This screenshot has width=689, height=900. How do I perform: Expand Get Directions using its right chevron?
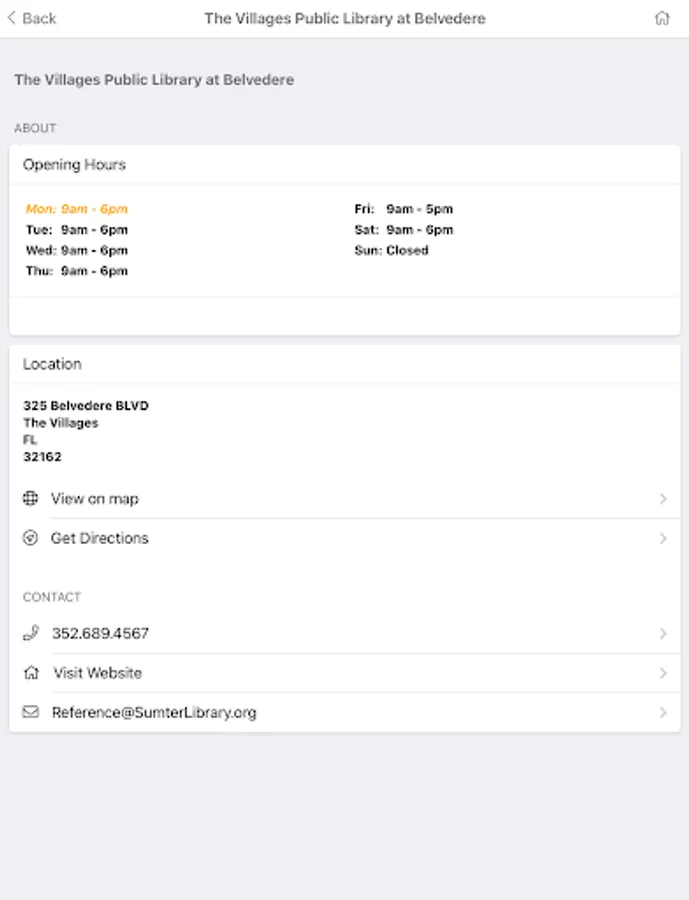(x=663, y=538)
